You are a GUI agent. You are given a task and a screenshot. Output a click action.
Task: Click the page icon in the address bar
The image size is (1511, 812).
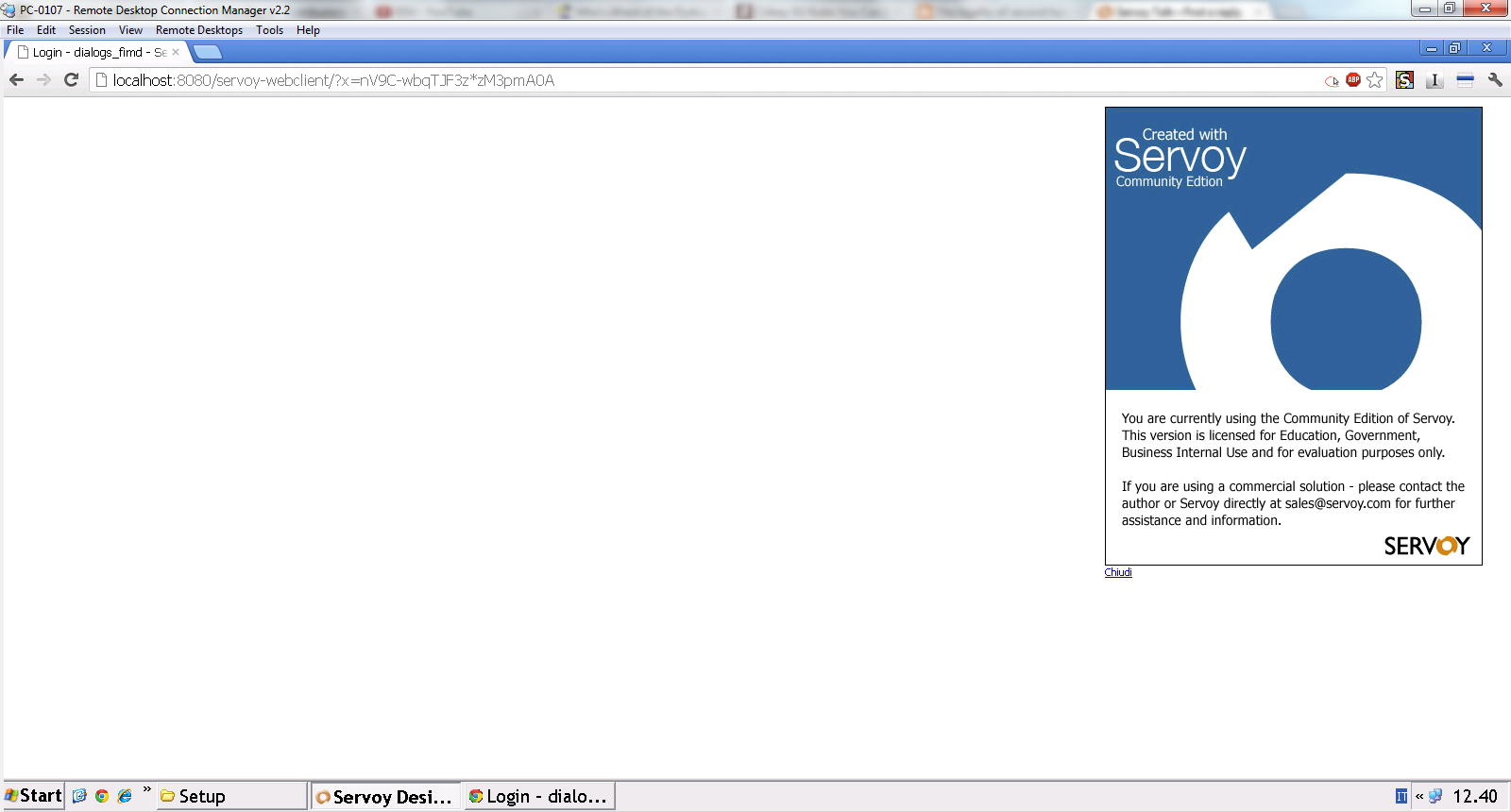(x=101, y=80)
